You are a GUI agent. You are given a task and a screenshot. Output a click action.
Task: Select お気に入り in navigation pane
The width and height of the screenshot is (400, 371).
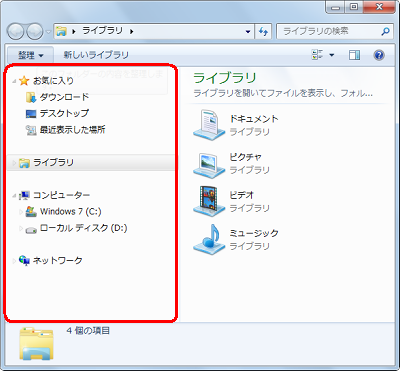pyautogui.click(x=53, y=81)
